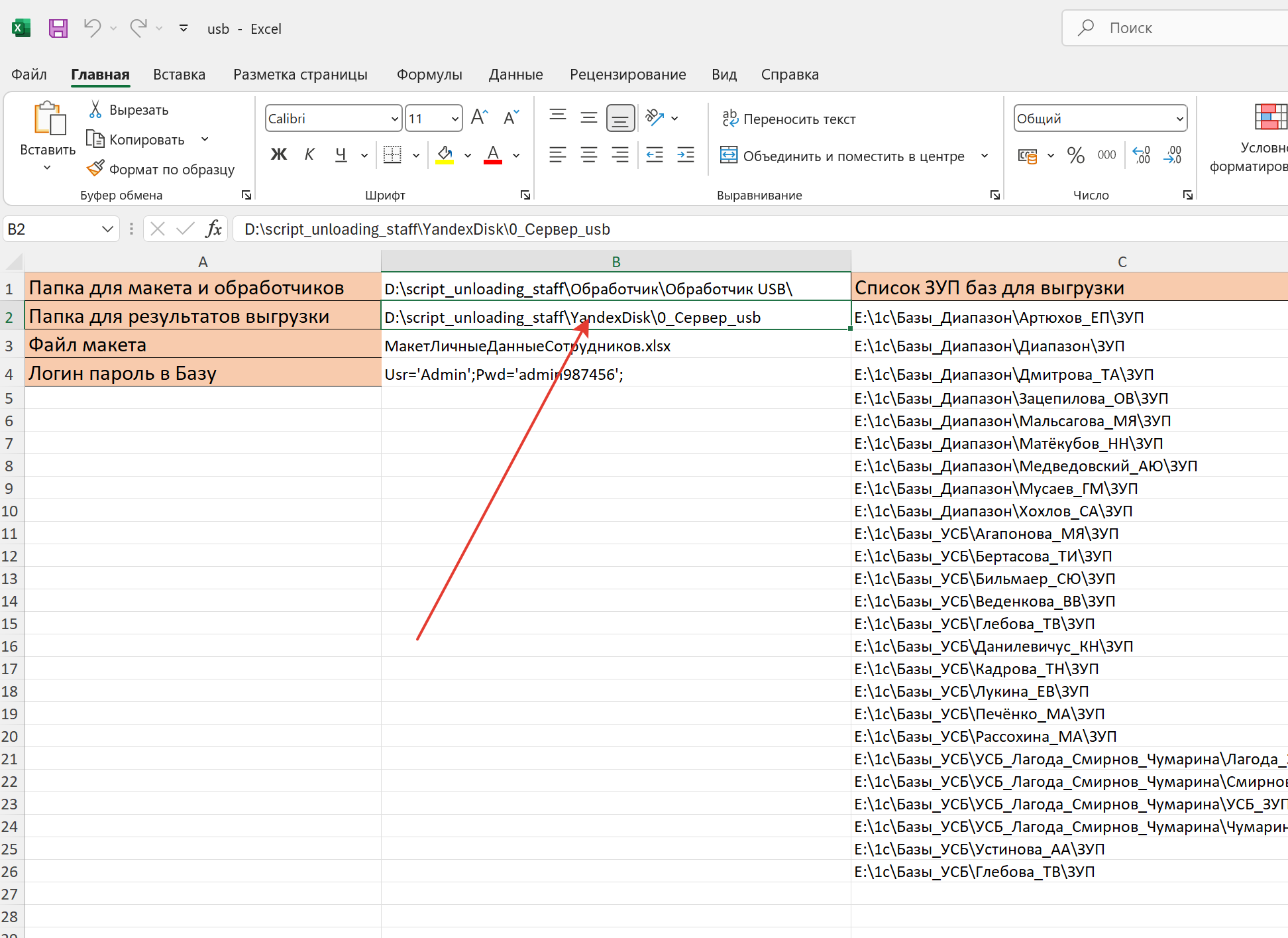Open the Calibri font name dropdown
This screenshot has height=938, width=1288.
tap(395, 119)
